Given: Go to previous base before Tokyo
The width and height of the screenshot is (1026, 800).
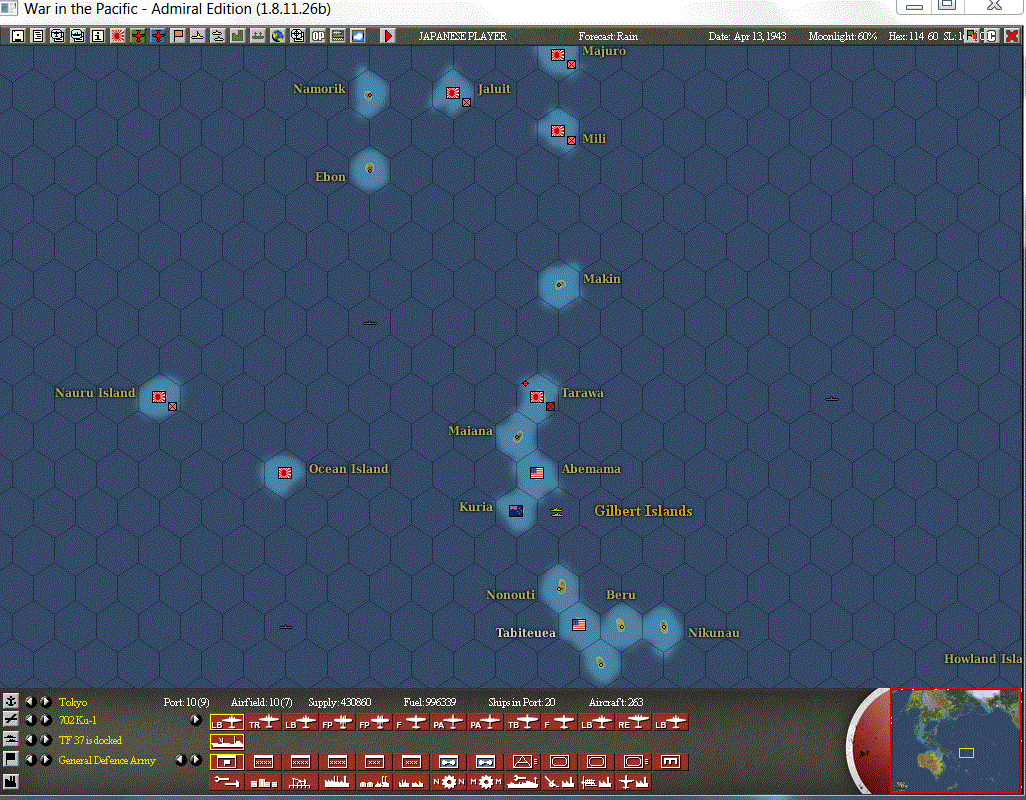Looking at the screenshot, I should 31,702.
